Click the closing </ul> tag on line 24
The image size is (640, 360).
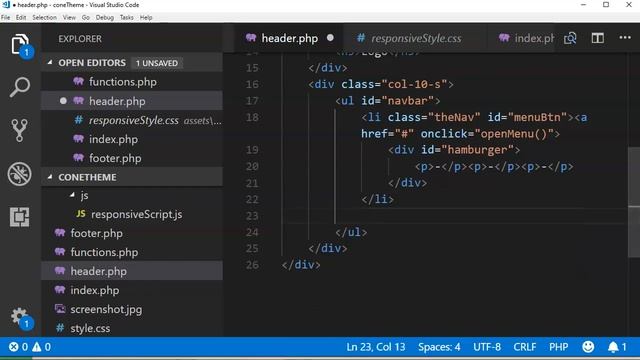pyautogui.click(x=351, y=232)
